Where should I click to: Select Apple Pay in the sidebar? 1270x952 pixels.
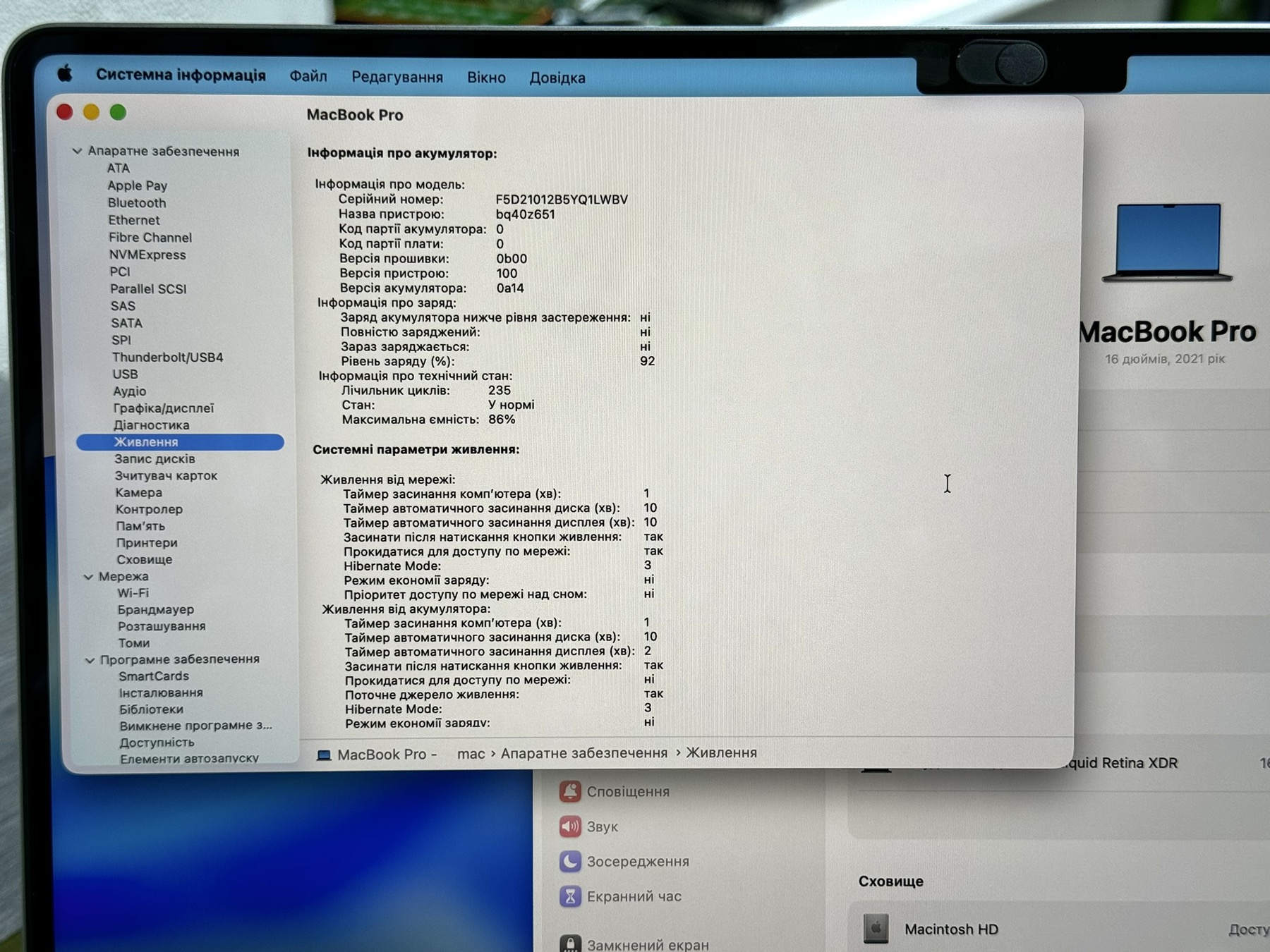point(137,185)
